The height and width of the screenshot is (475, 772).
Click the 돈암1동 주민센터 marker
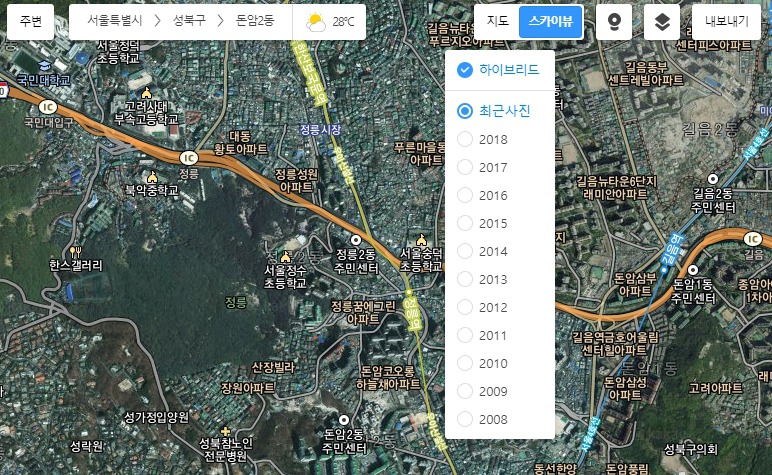[693, 270]
